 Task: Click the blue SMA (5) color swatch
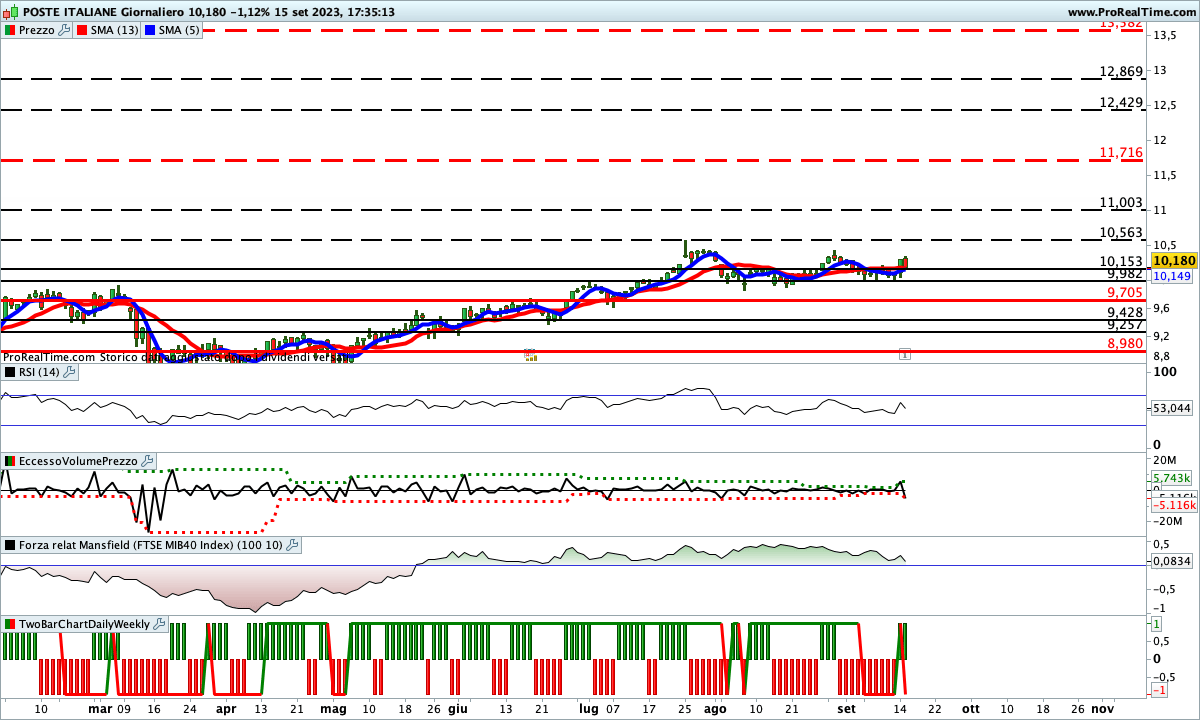pyautogui.click(x=150, y=30)
